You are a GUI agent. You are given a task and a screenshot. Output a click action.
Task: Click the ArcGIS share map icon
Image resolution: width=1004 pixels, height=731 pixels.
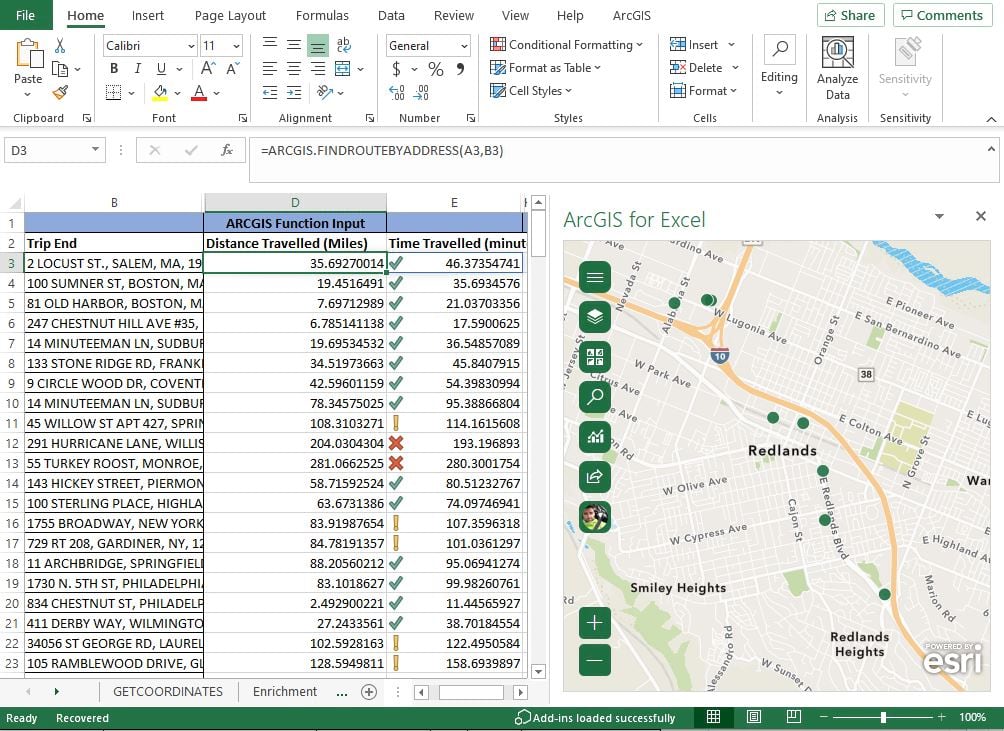[x=595, y=477]
